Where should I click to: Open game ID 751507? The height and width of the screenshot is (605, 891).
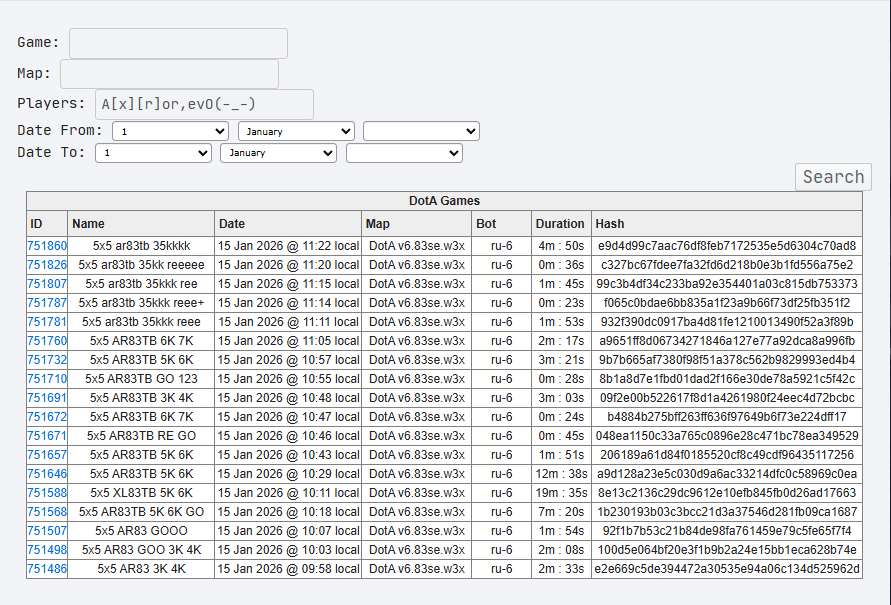(x=47, y=531)
